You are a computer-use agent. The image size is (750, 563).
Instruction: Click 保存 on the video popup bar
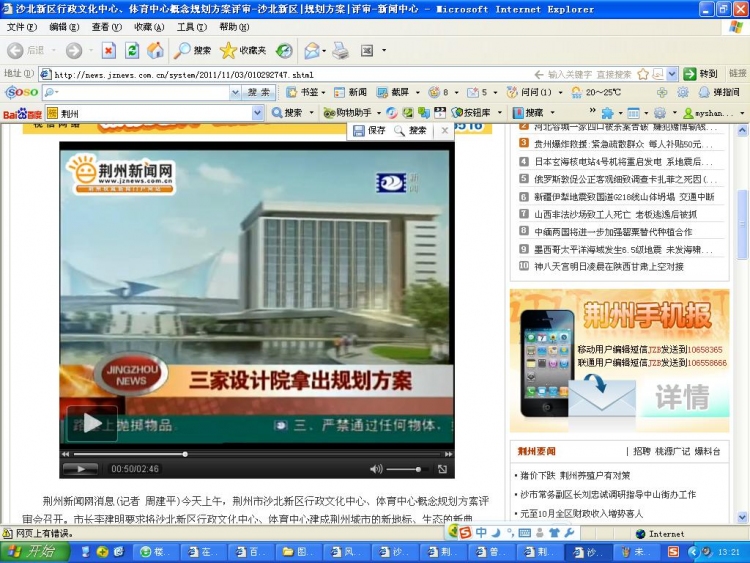pyautogui.click(x=369, y=130)
